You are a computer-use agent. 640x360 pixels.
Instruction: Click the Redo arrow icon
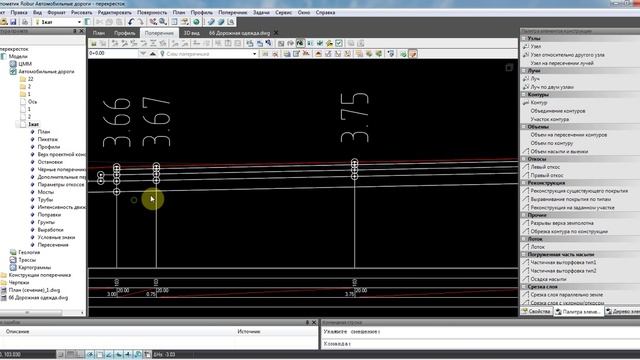pos(140,22)
